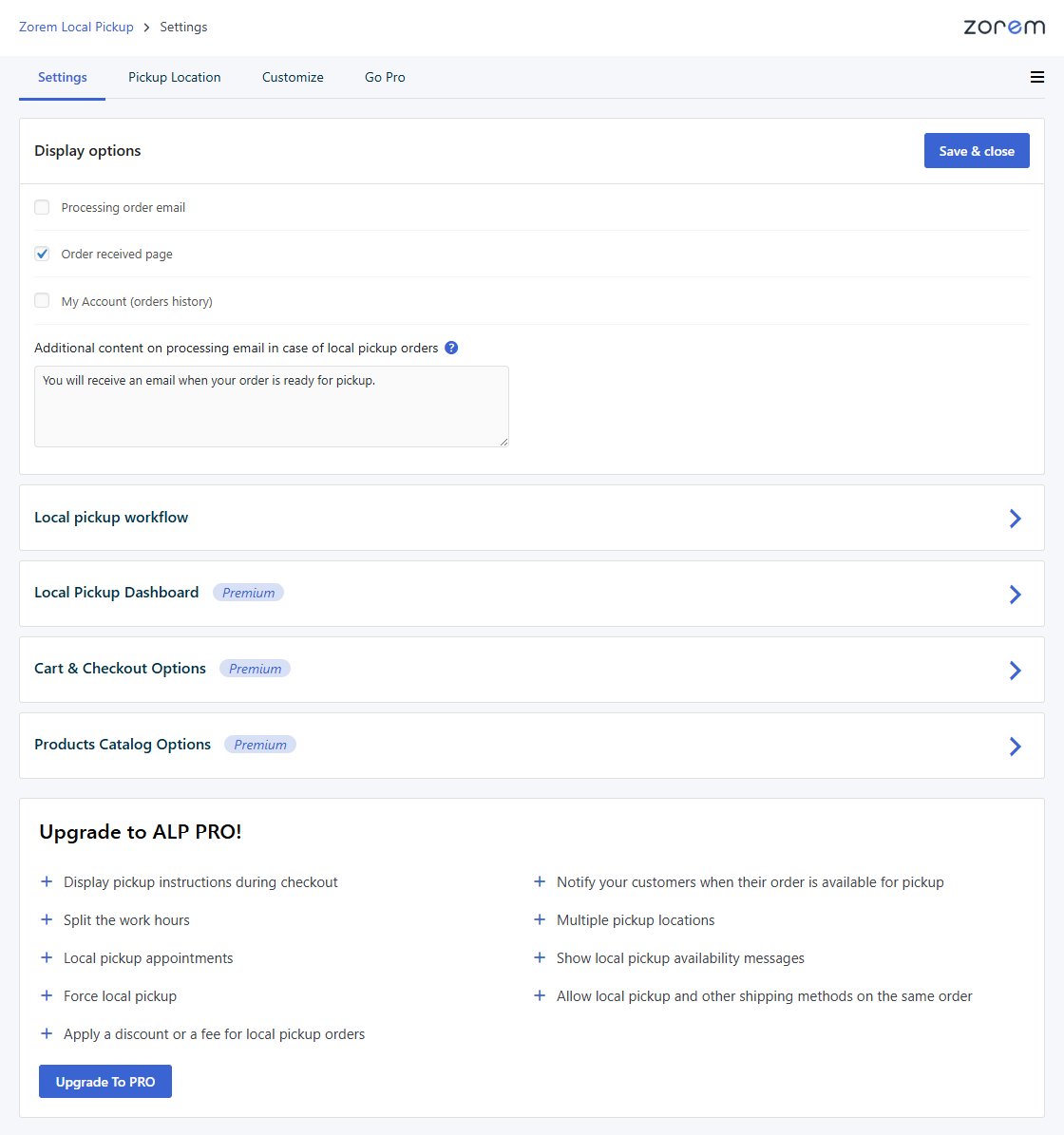Click Premium badge next to Products Catalog Options
1064x1135 pixels.
pos(260,745)
